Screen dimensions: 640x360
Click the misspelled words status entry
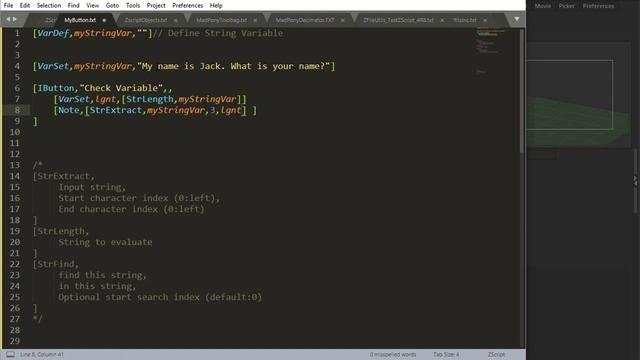[393, 354]
